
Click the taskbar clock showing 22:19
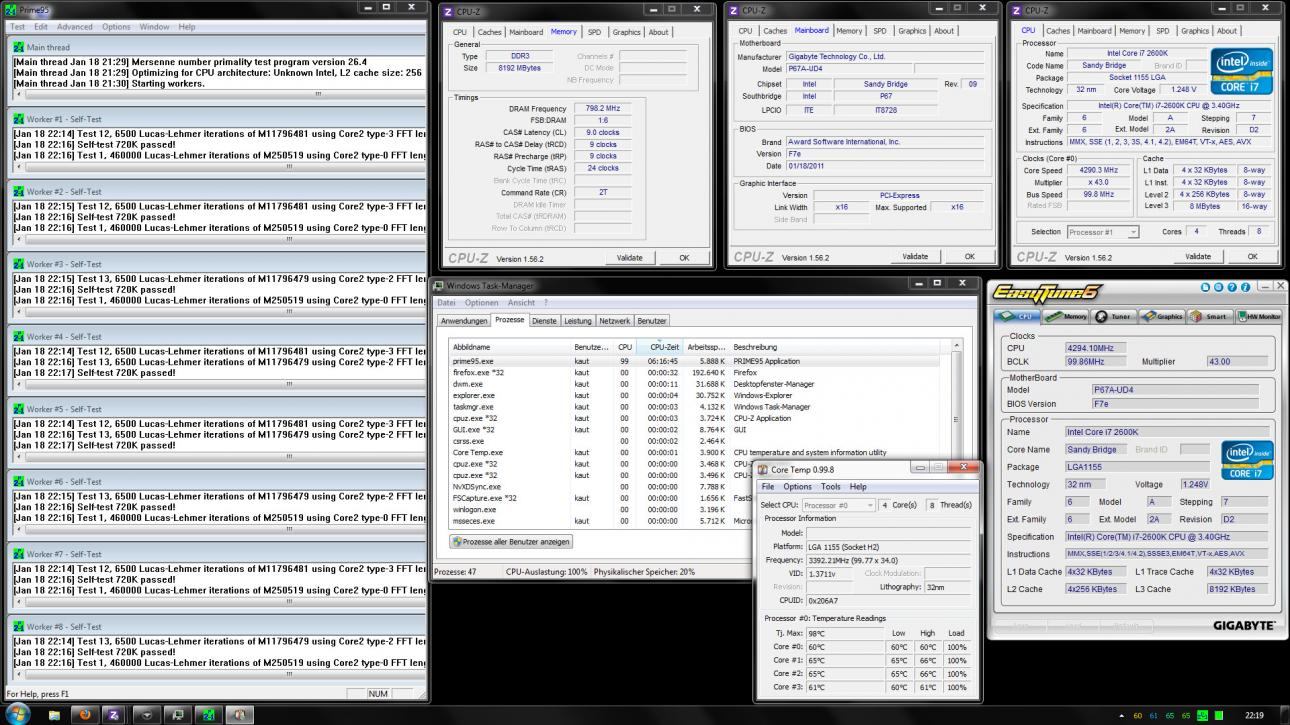coord(1254,716)
